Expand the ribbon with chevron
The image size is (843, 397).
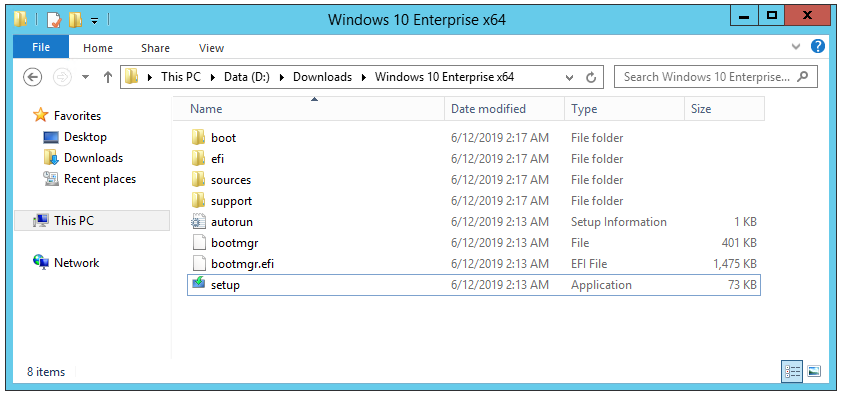coord(796,47)
